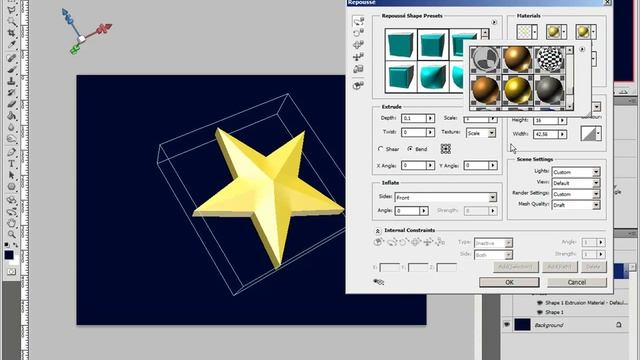Image resolution: width=640 pixels, height=360 pixels.
Task: Click the Repoussé mesh pan tool icon
Action: coord(358,44)
